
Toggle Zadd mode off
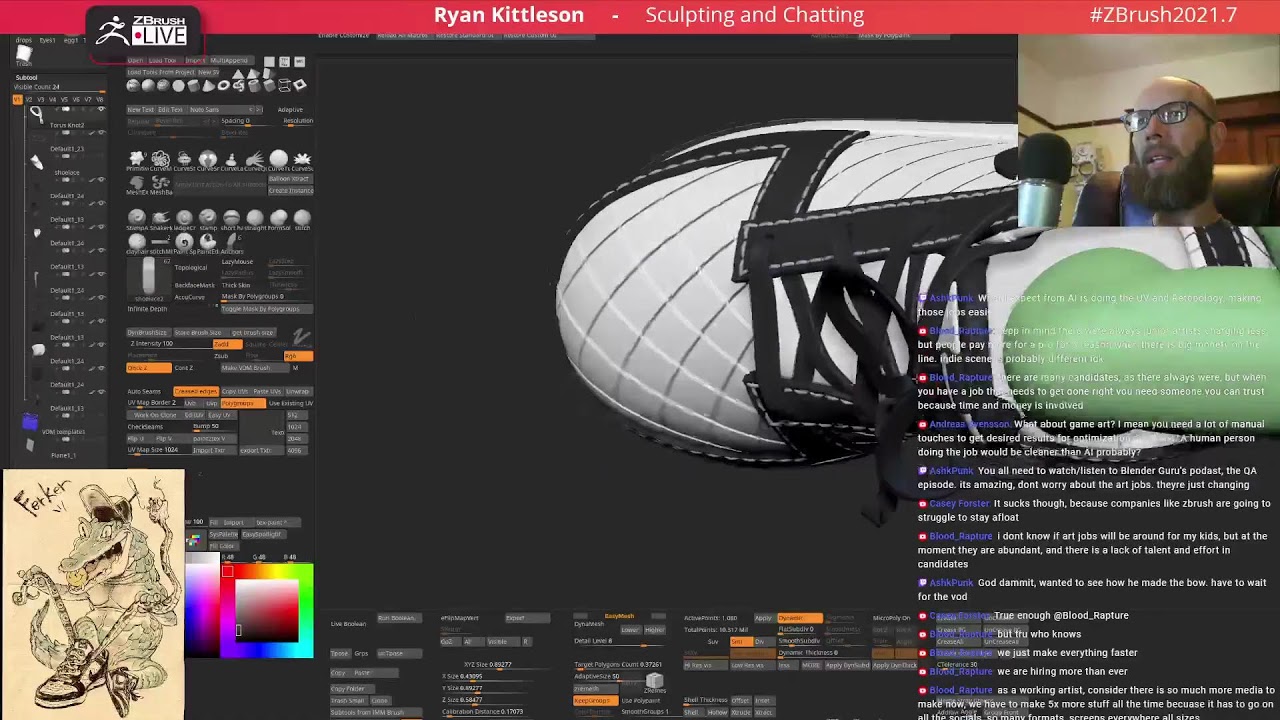coord(226,344)
